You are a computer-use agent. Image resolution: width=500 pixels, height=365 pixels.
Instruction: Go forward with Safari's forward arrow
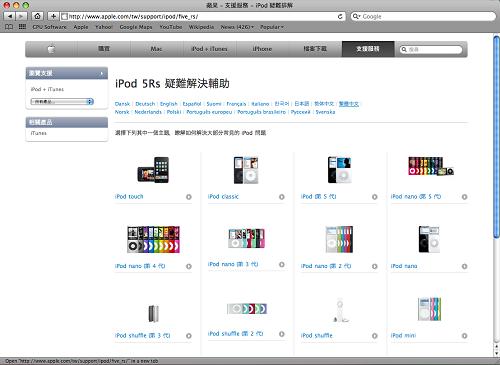click(21, 16)
